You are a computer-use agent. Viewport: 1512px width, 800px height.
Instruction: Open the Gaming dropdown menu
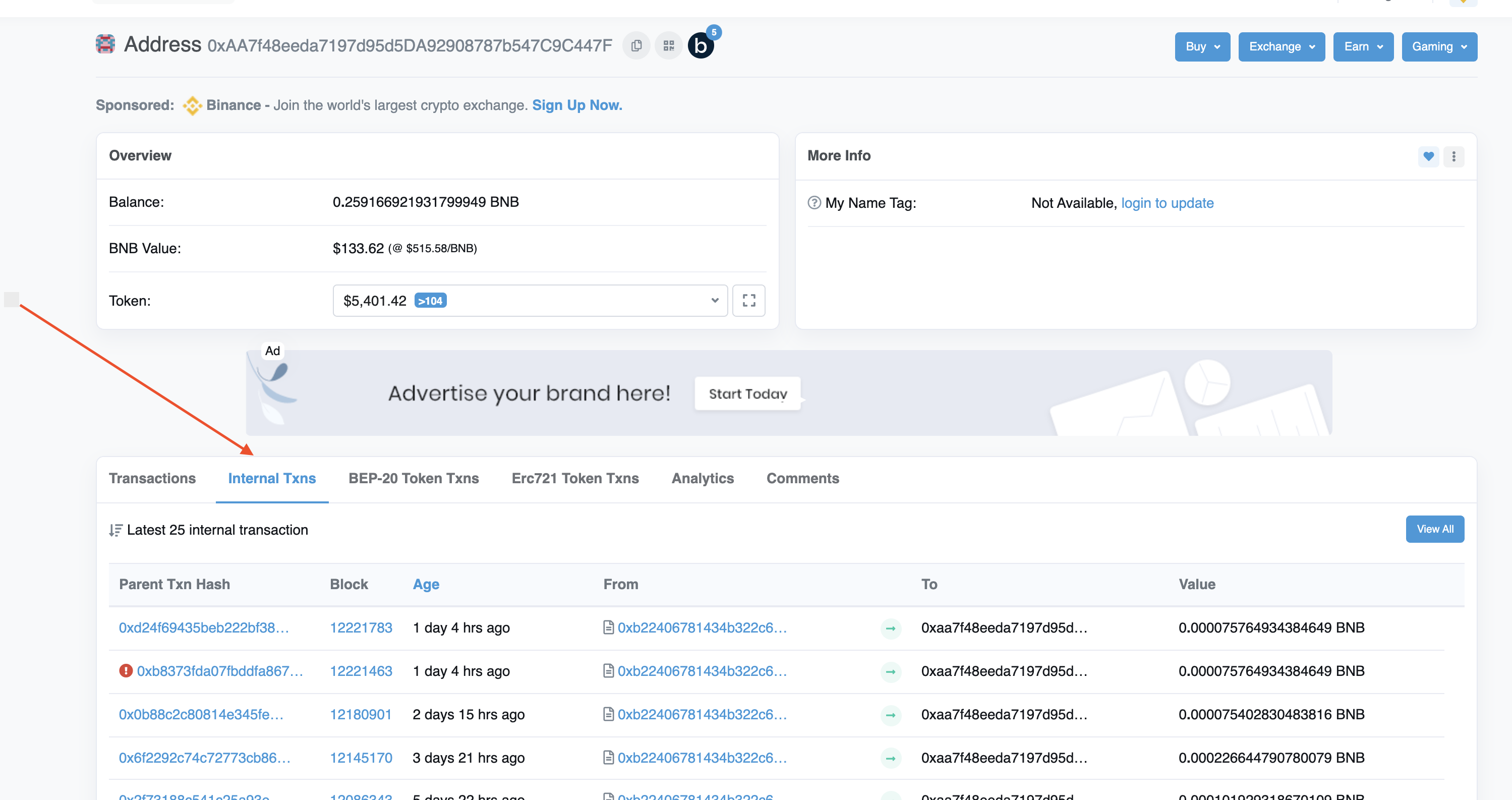pos(1439,46)
